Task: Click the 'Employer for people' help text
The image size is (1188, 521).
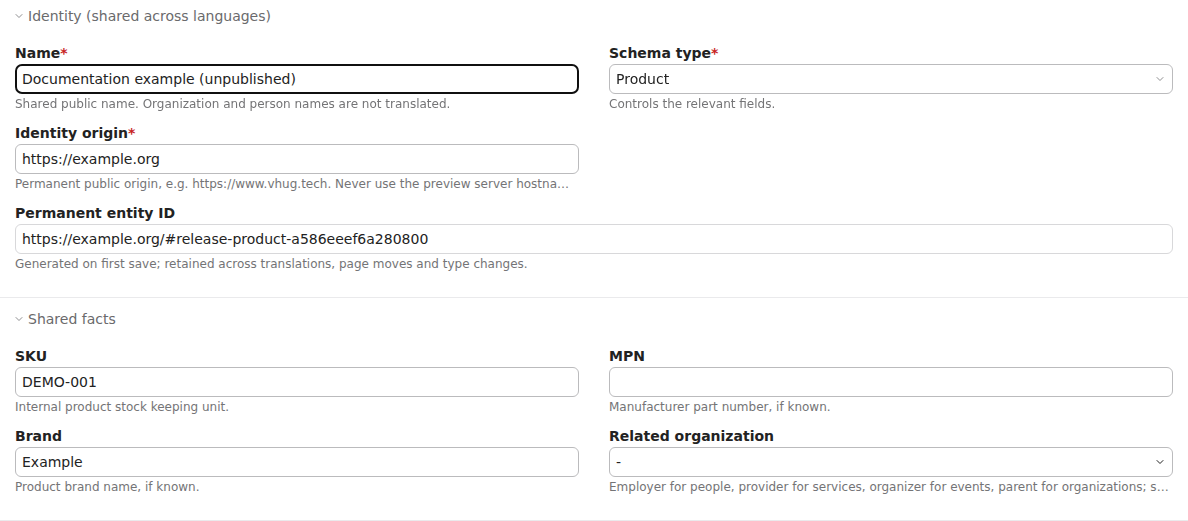Action: (889, 487)
